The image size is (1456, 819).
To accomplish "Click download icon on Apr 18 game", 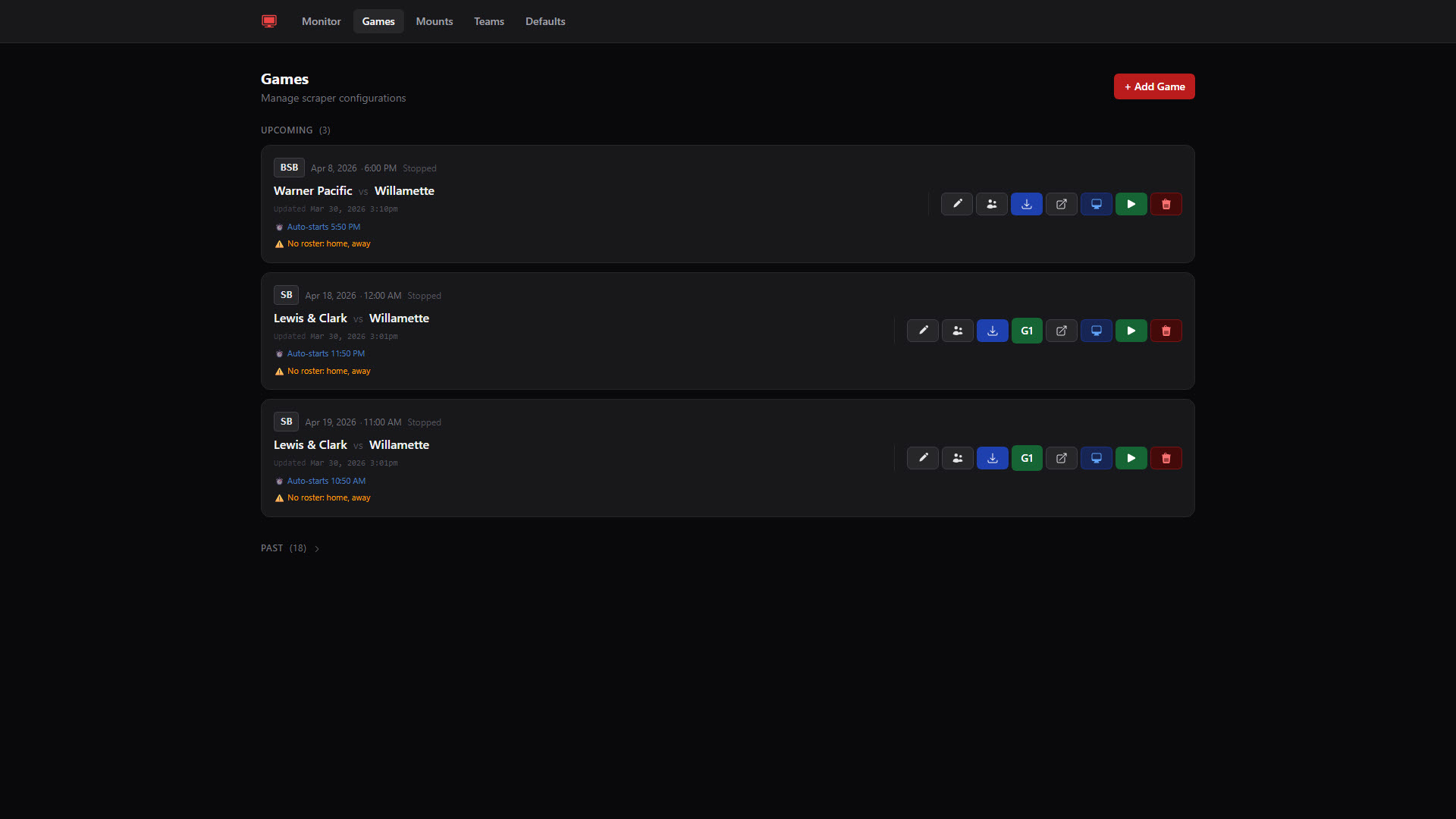I will click(992, 331).
